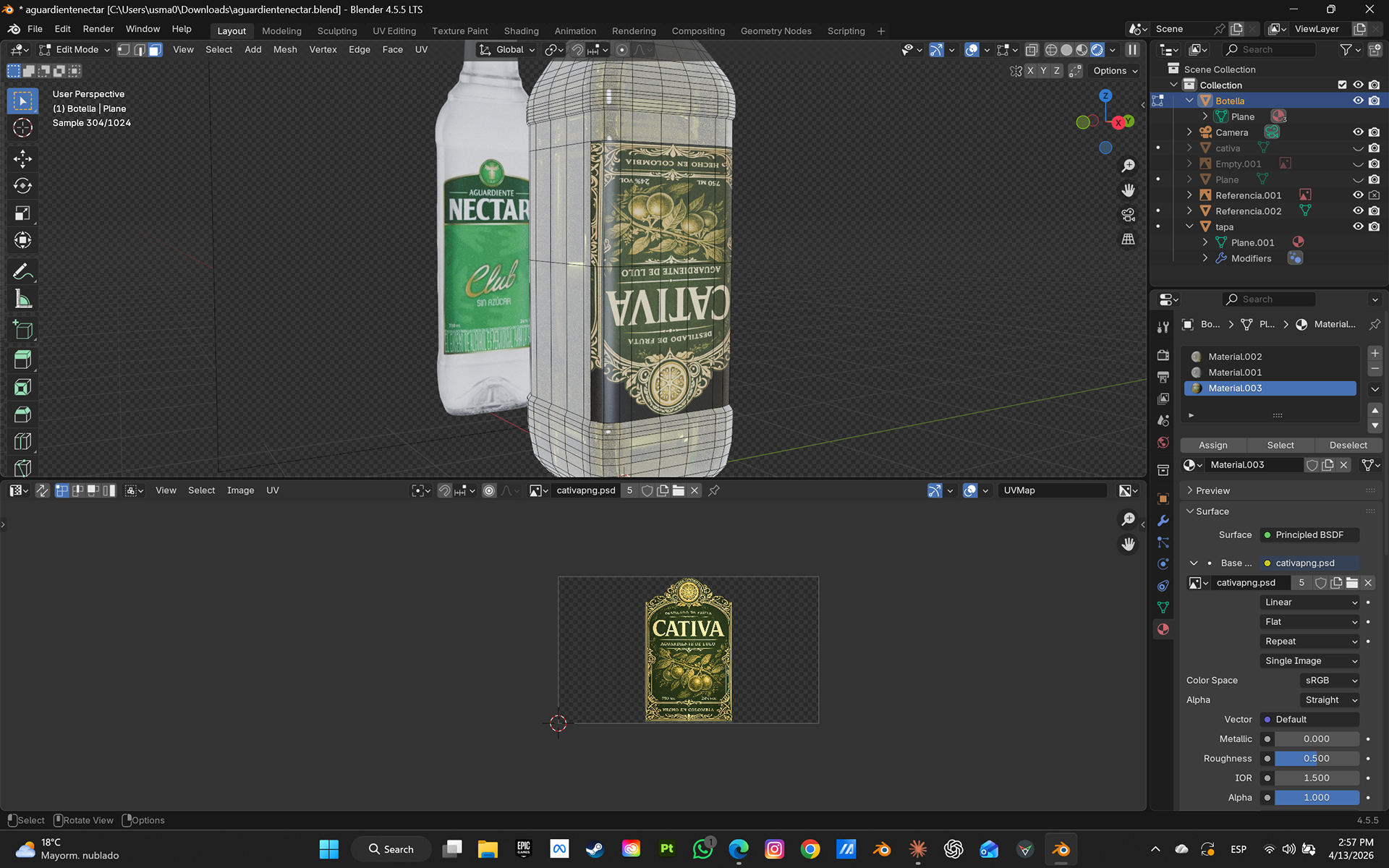Toggle render visibility of the tapa object

coord(1374,226)
